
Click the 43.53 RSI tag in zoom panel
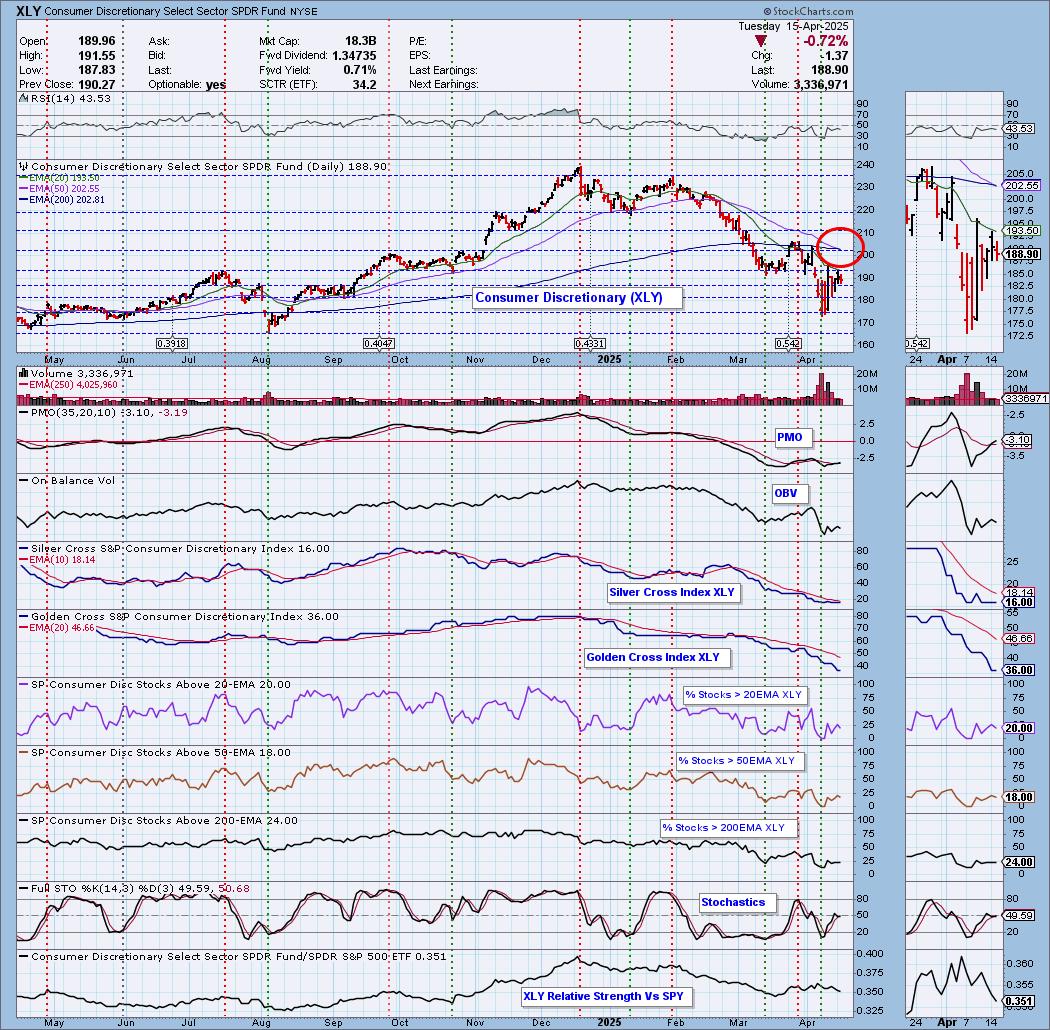(x=1019, y=129)
